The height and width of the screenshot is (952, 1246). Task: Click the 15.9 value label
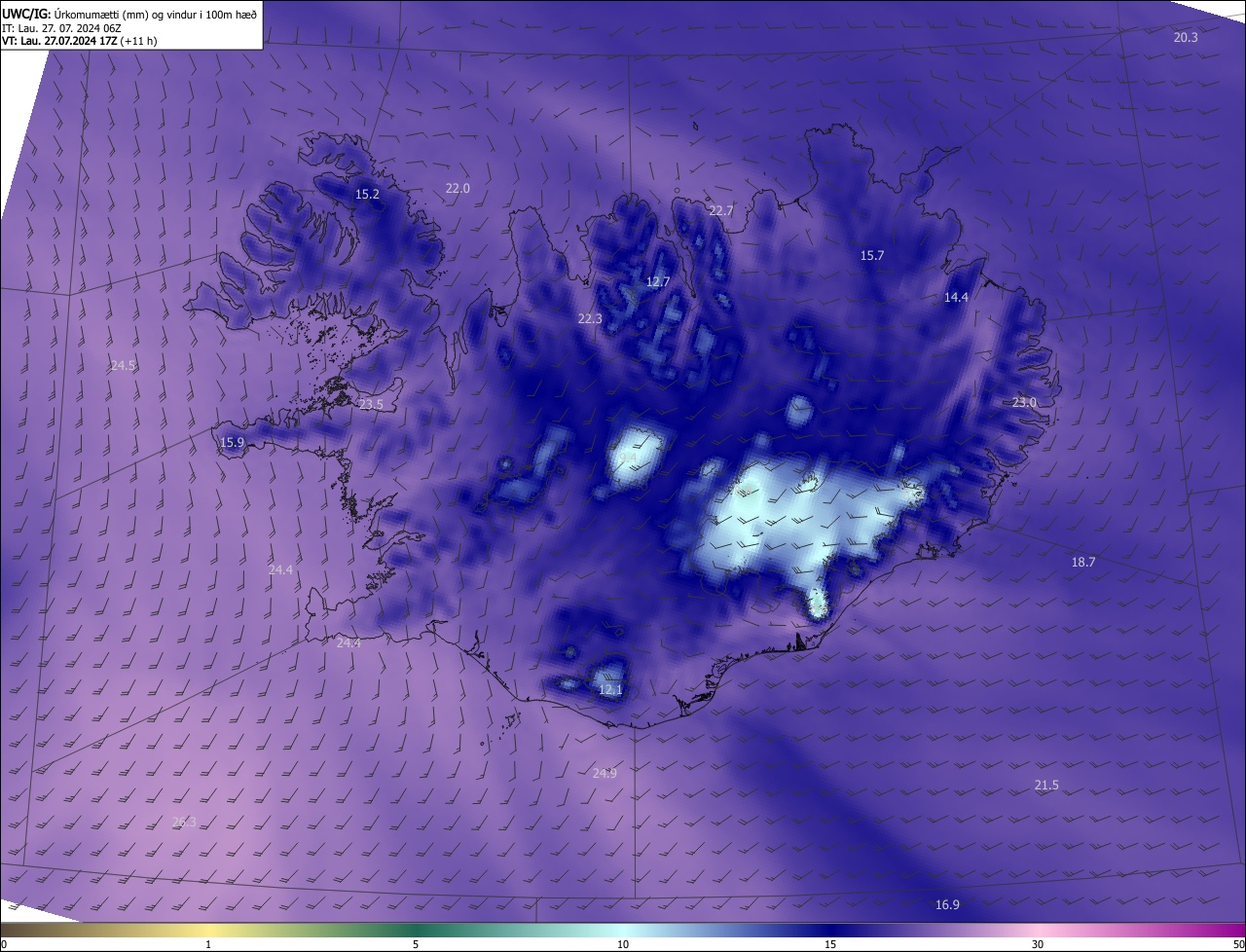232,443
